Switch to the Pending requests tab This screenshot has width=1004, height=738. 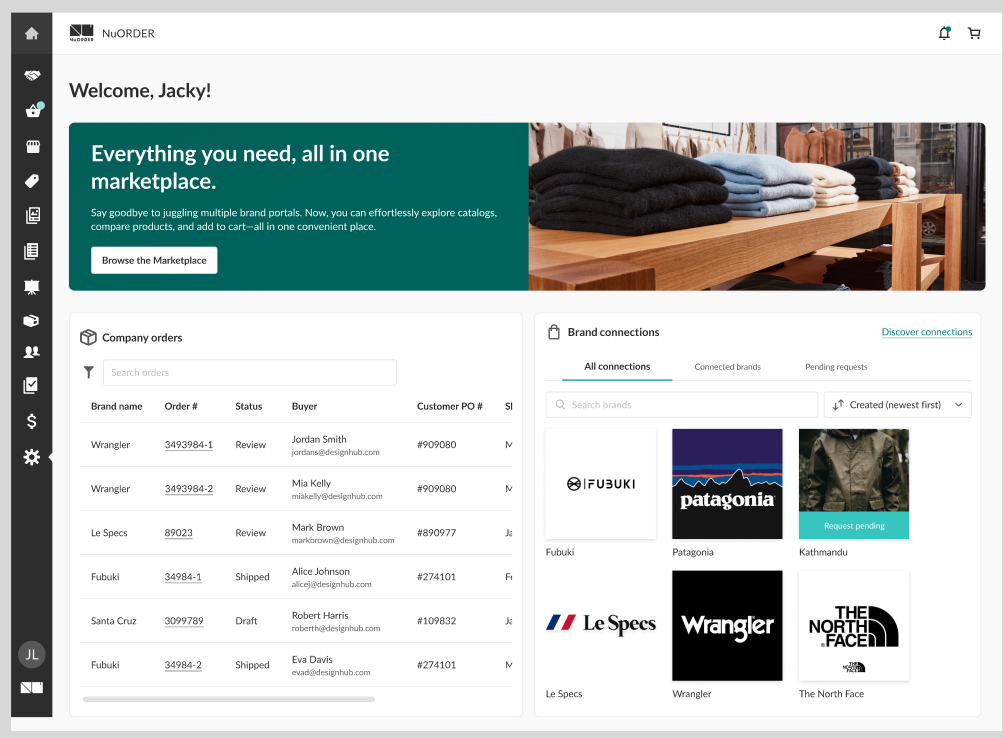(836, 367)
